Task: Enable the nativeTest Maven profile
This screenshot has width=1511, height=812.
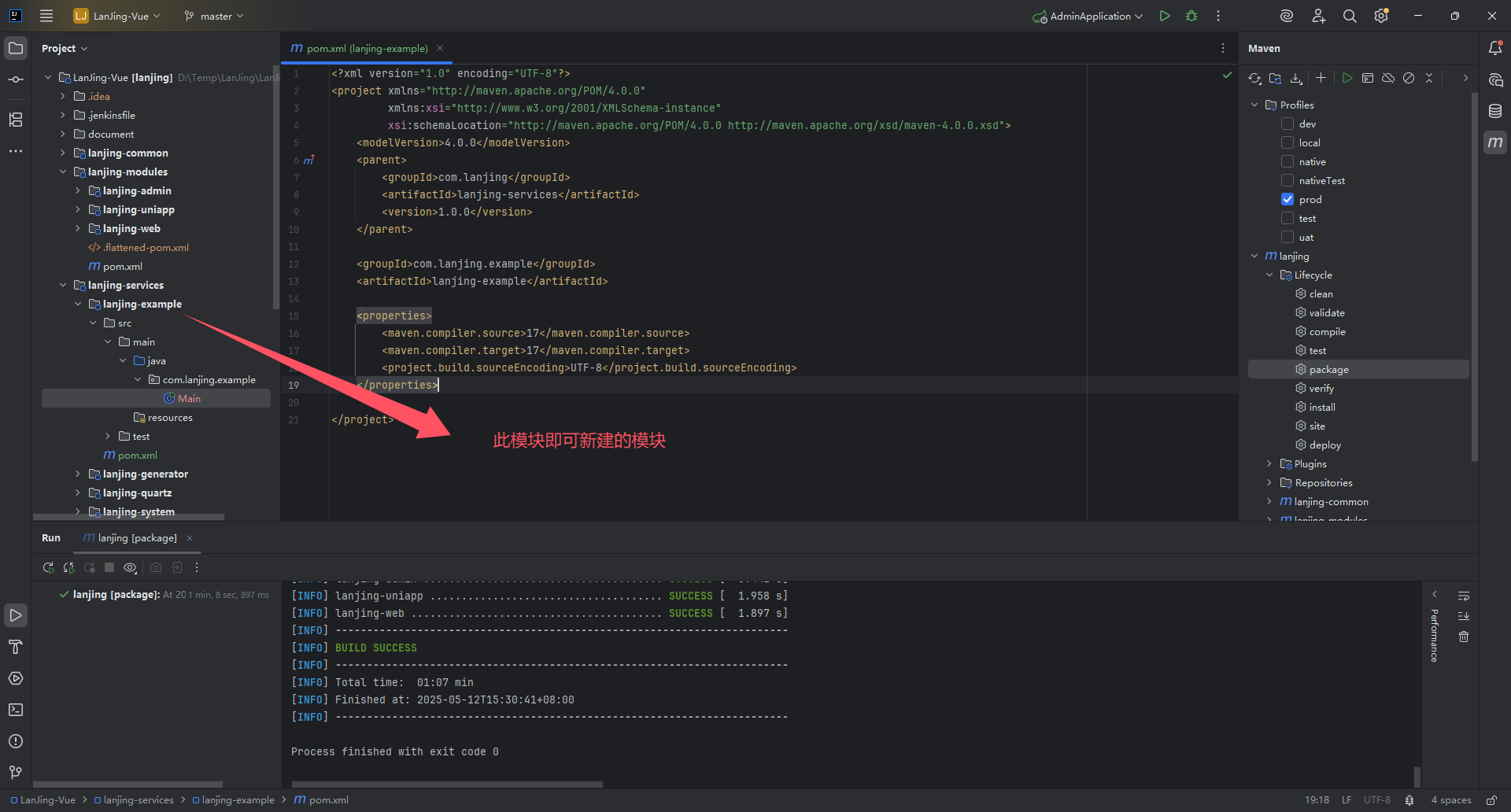Action: coord(1287,180)
